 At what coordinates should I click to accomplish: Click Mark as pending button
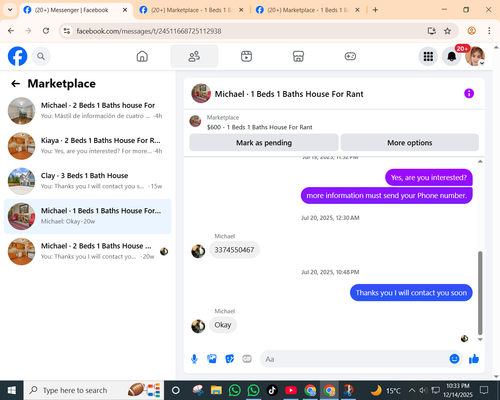[x=264, y=143]
